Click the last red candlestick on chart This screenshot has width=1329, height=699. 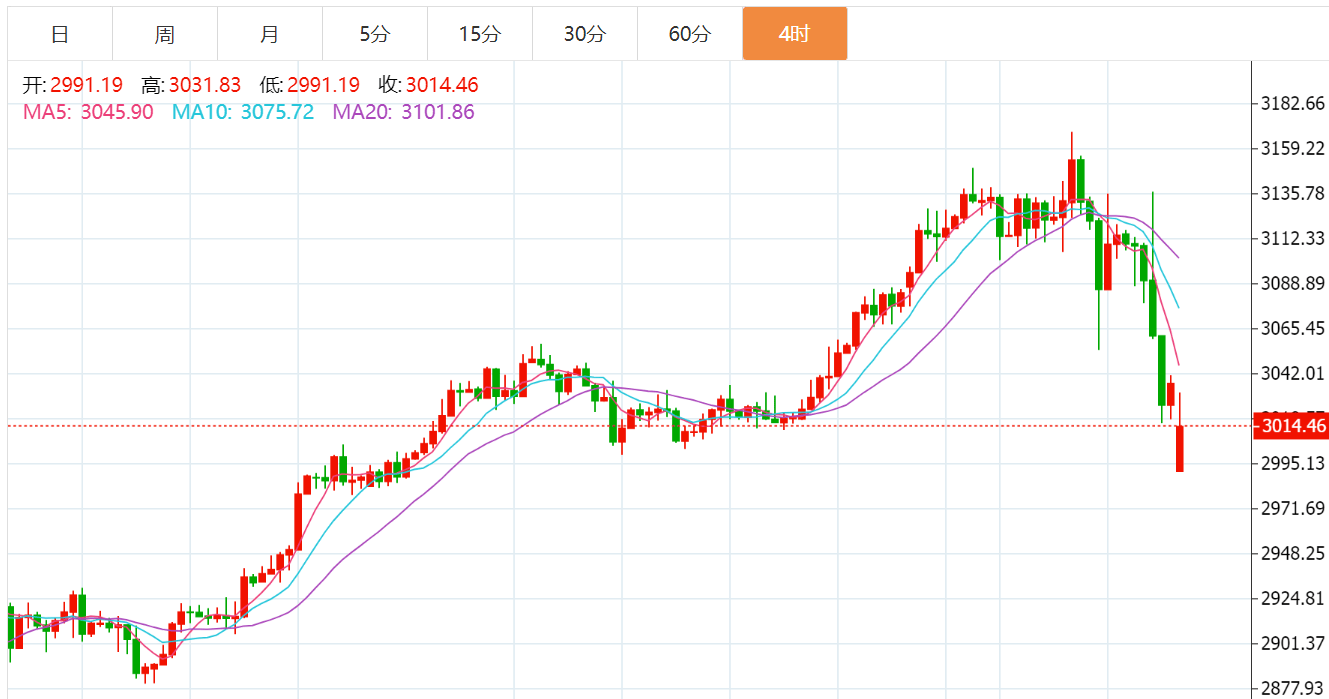(x=1180, y=448)
